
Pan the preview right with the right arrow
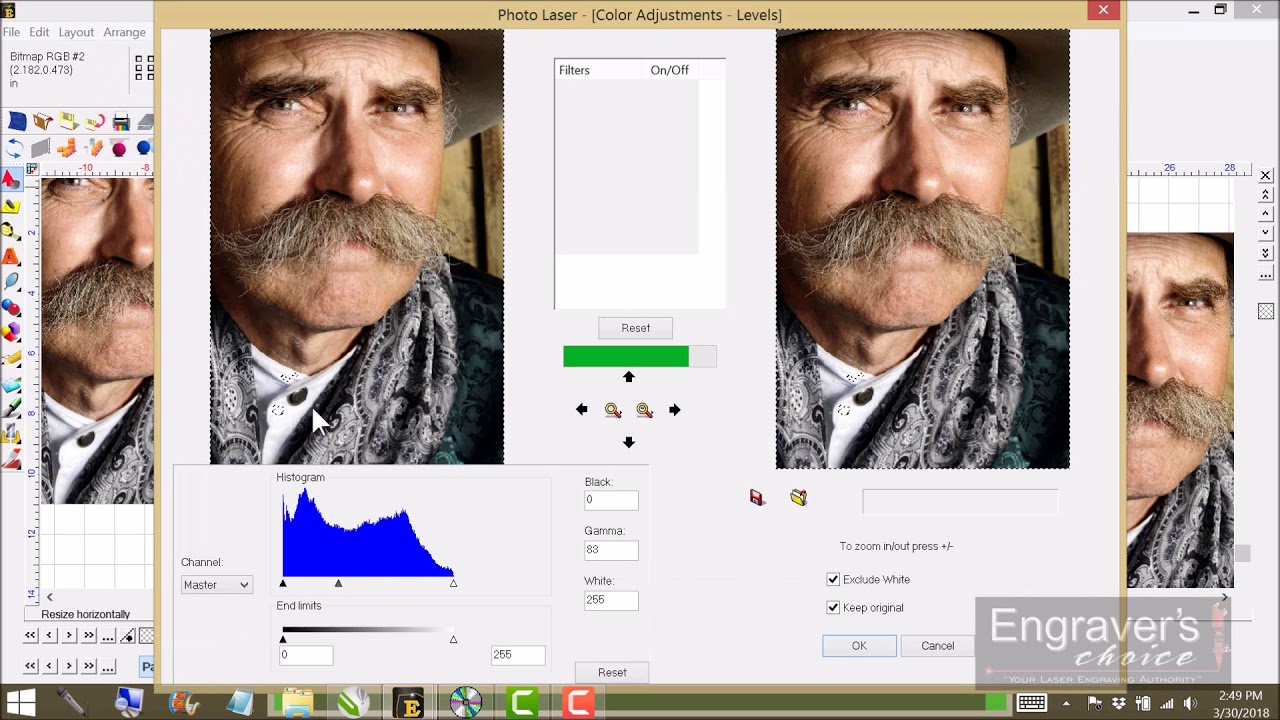pos(675,410)
